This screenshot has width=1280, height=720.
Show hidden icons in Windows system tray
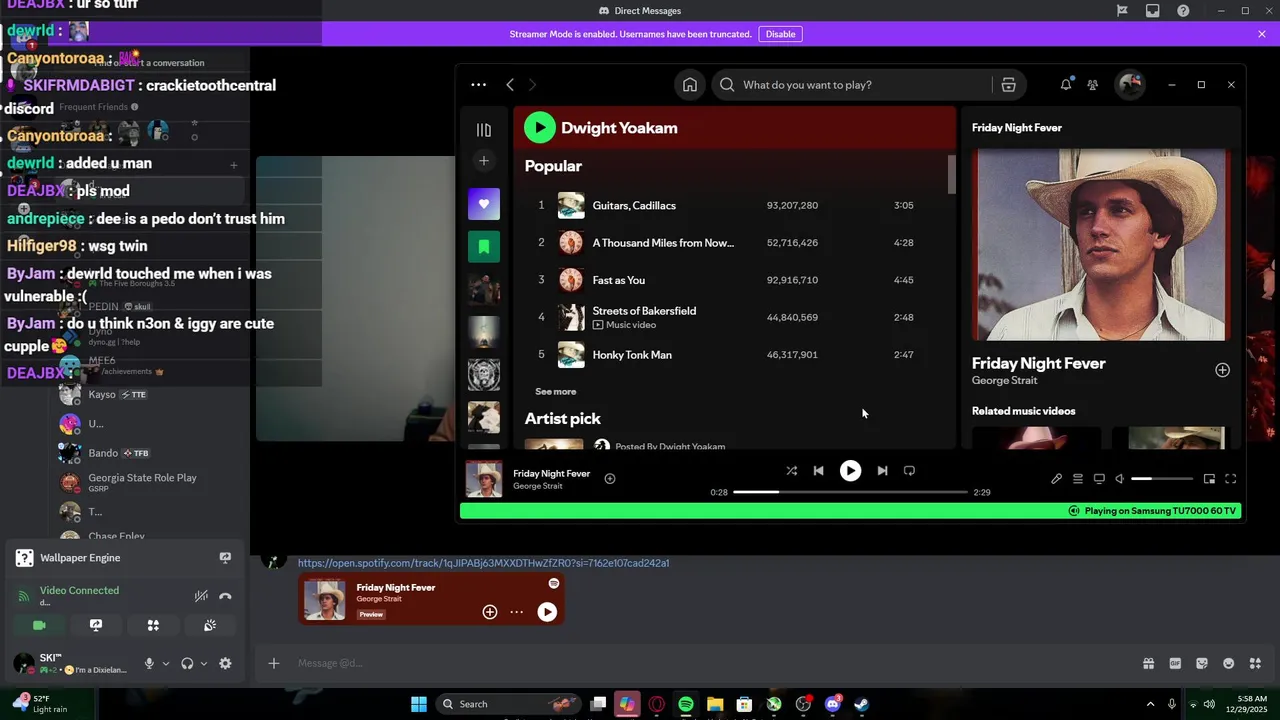(x=1150, y=704)
